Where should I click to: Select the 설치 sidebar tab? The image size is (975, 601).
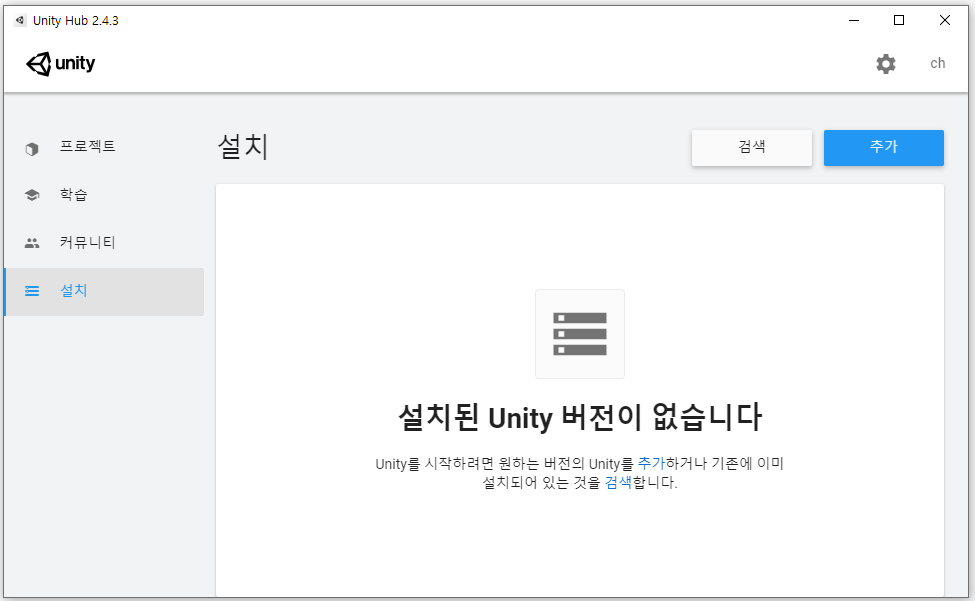104,291
